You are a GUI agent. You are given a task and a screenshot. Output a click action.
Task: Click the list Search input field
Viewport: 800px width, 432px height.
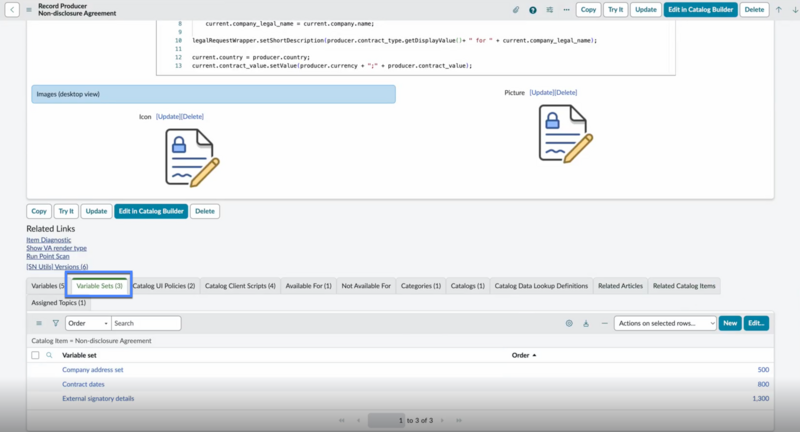click(146, 323)
